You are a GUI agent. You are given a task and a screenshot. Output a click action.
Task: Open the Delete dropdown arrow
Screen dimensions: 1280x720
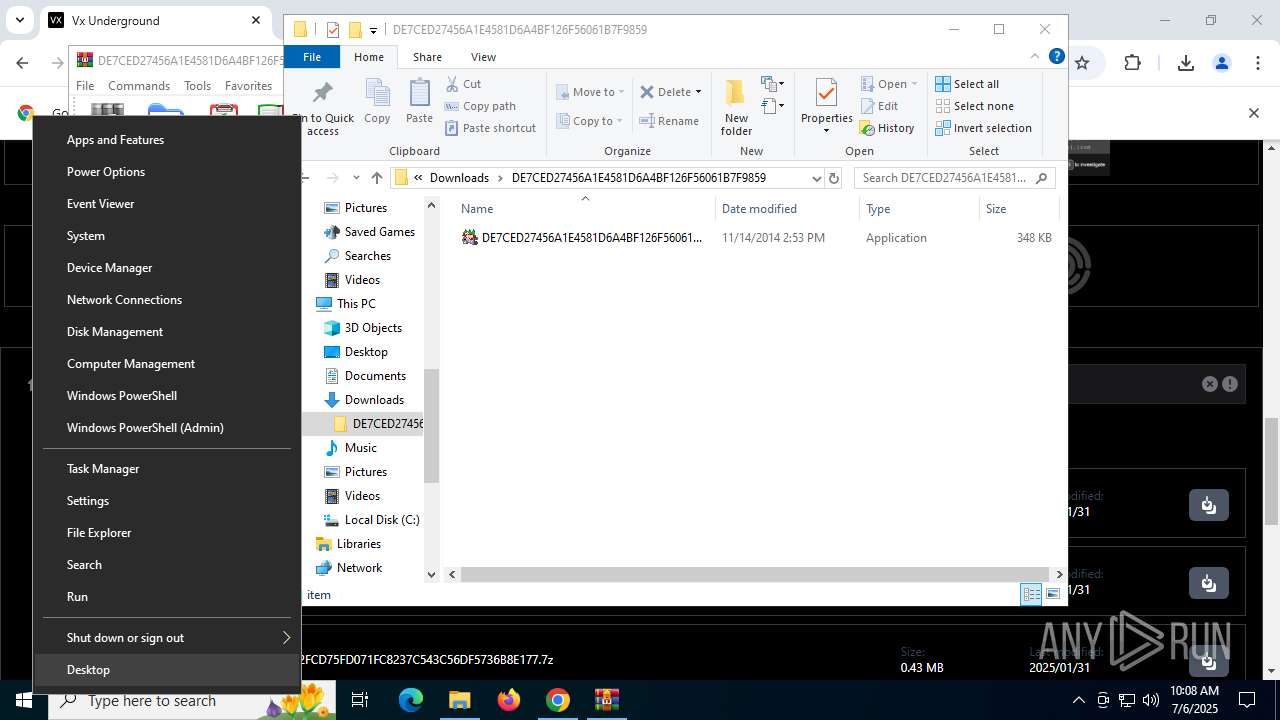point(698,92)
